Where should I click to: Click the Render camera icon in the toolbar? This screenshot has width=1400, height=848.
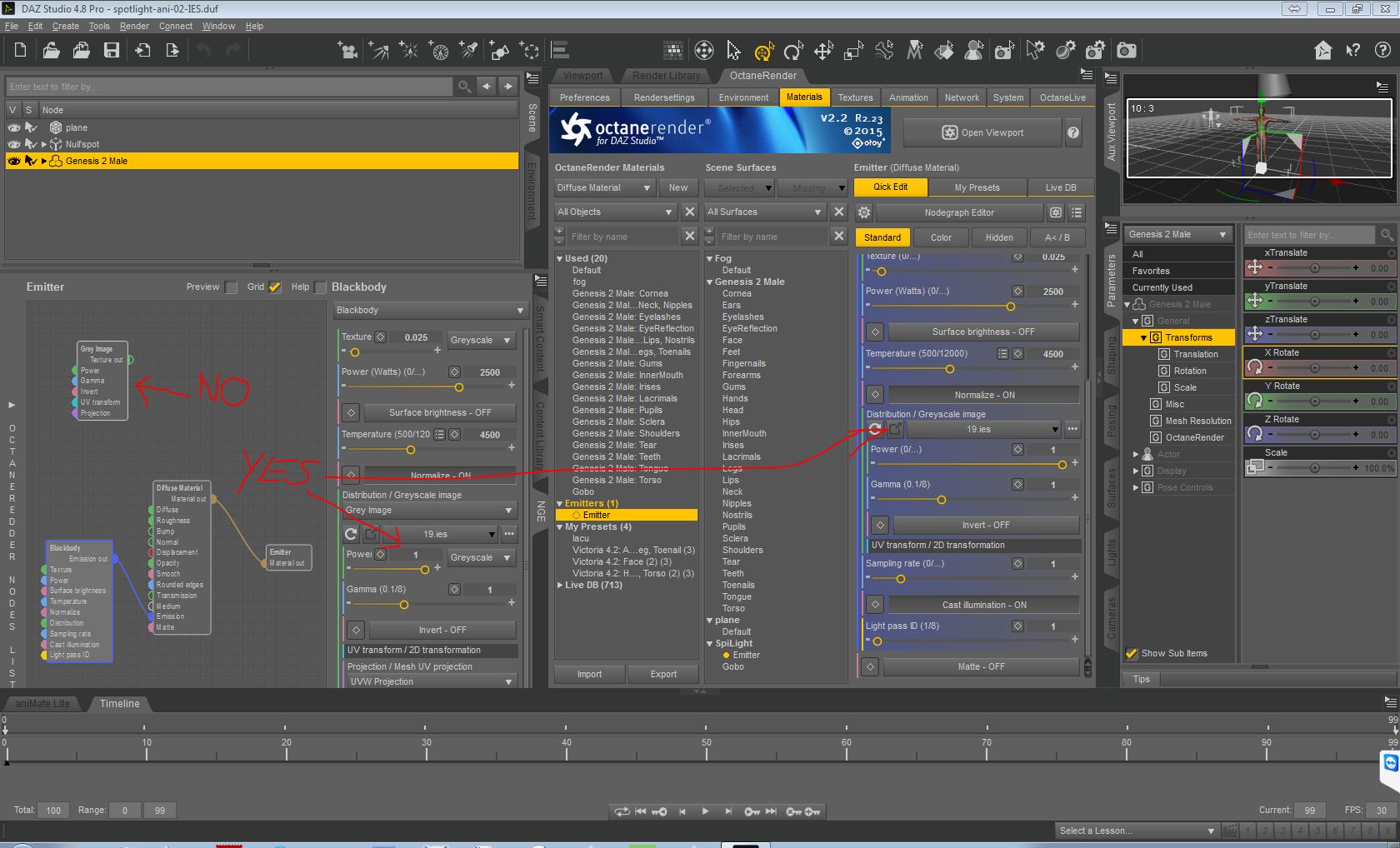[1127, 51]
